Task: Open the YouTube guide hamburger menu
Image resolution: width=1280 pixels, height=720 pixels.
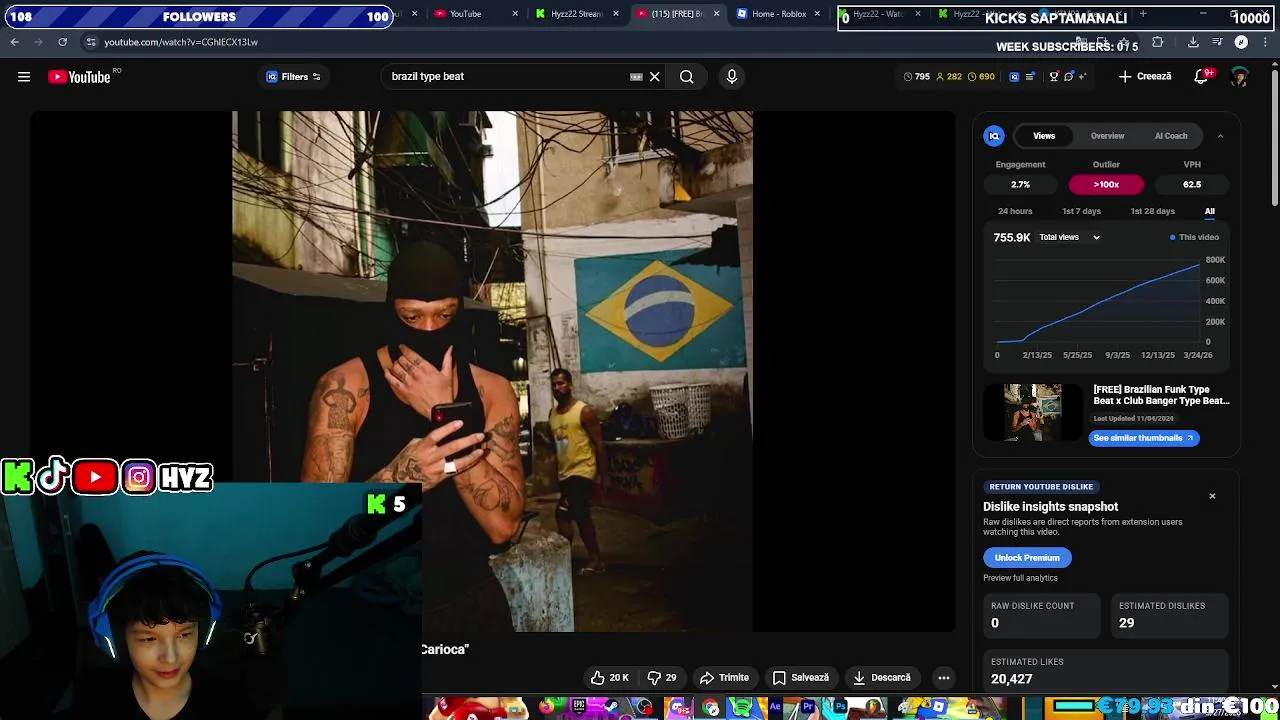Action: [x=24, y=76]
